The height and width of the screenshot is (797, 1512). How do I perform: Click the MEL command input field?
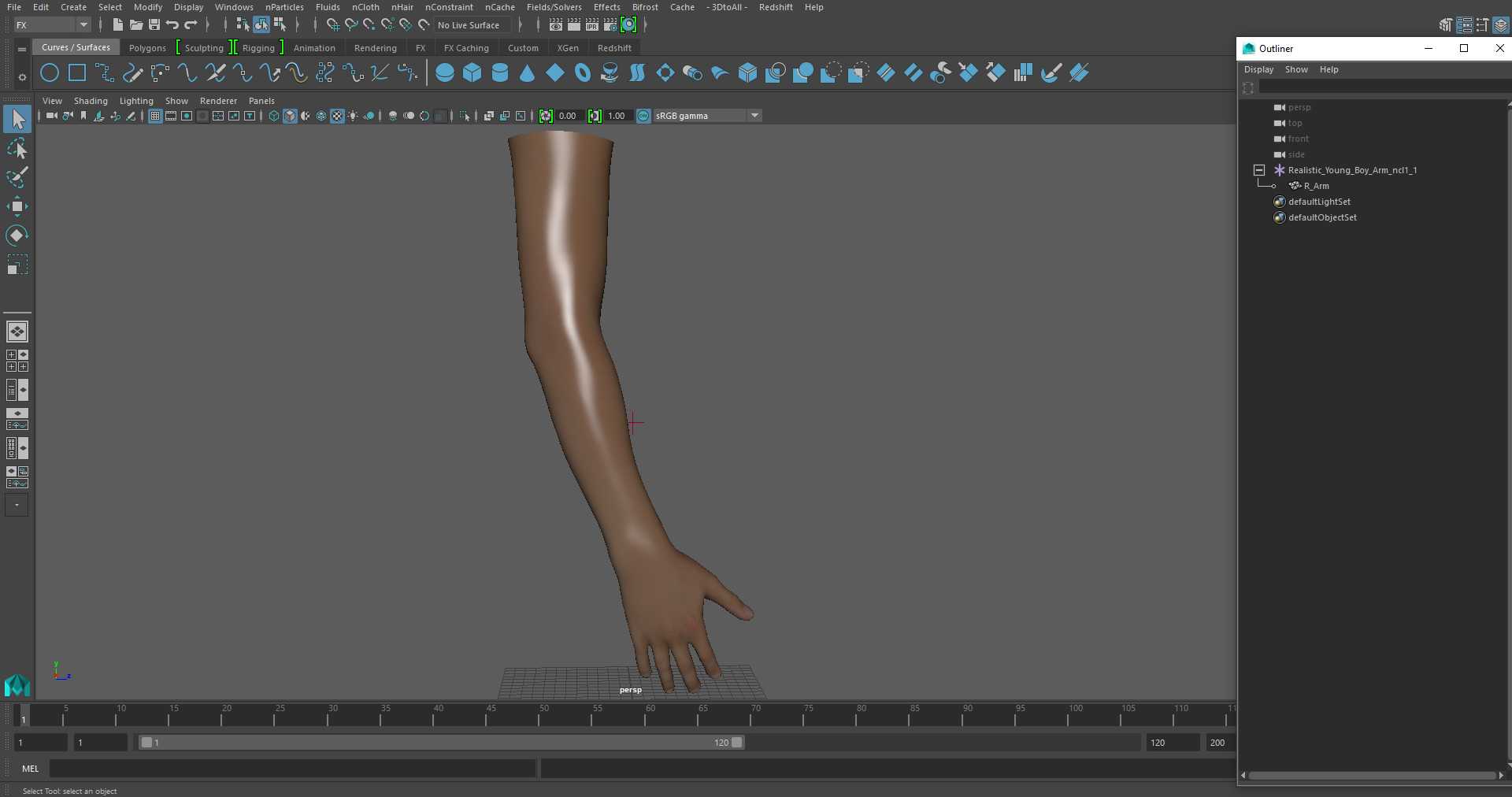click(293, 769)
